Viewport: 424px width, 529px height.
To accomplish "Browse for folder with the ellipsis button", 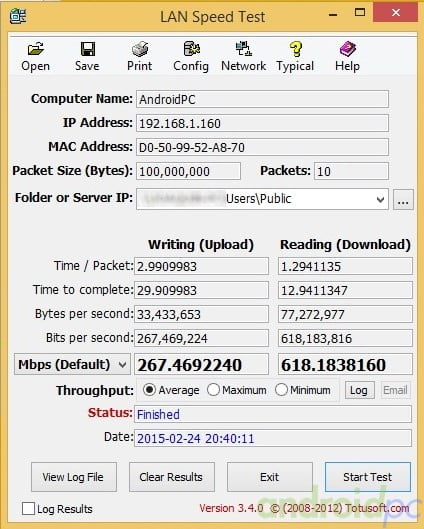I will [403, 199].
